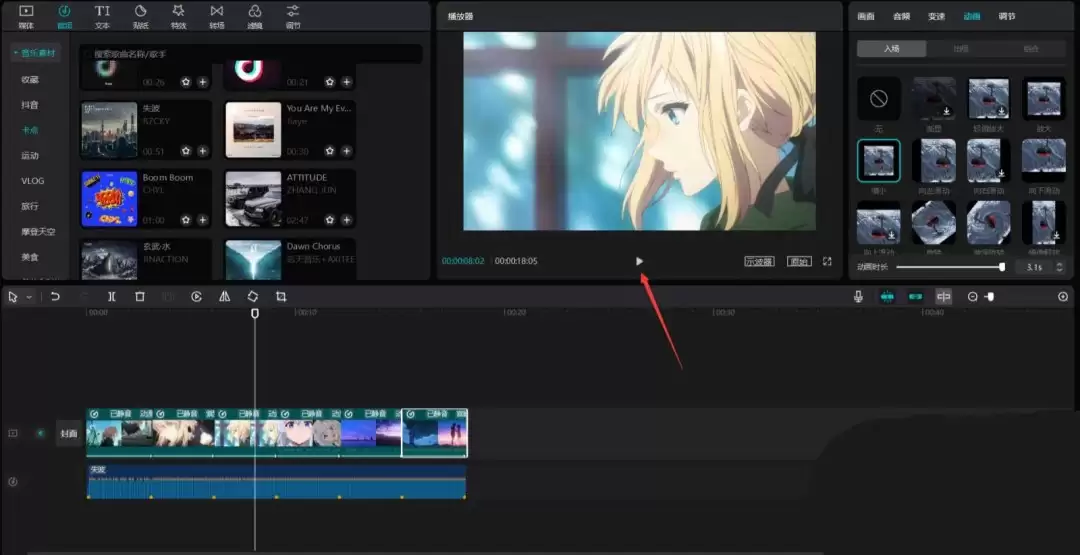This screenshot has width=1080, height=555.
Task: Select the crop tool icon
Action: [x=281, y=297]
